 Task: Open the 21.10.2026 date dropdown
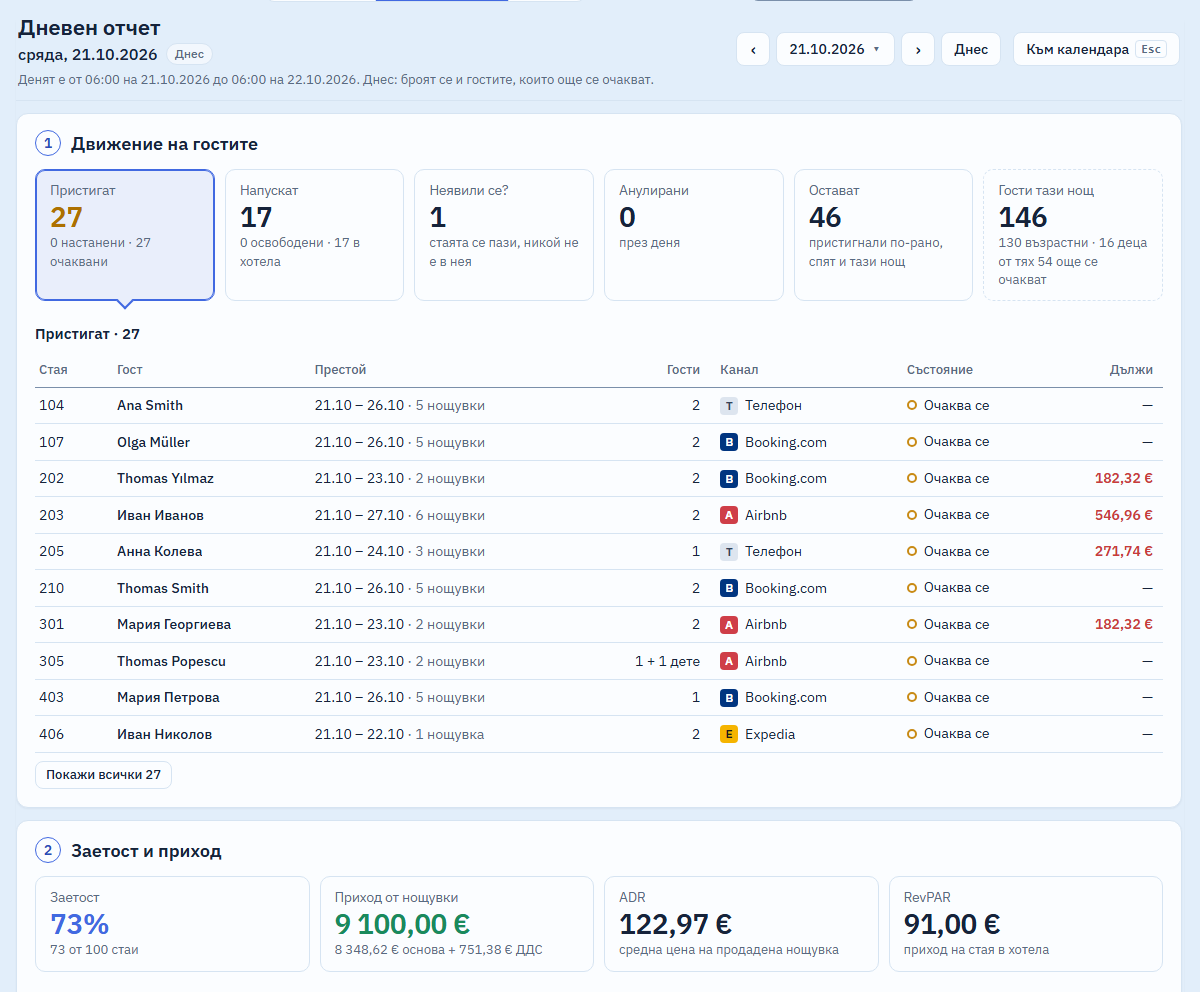pyautogui.click(x=835, y=49)
